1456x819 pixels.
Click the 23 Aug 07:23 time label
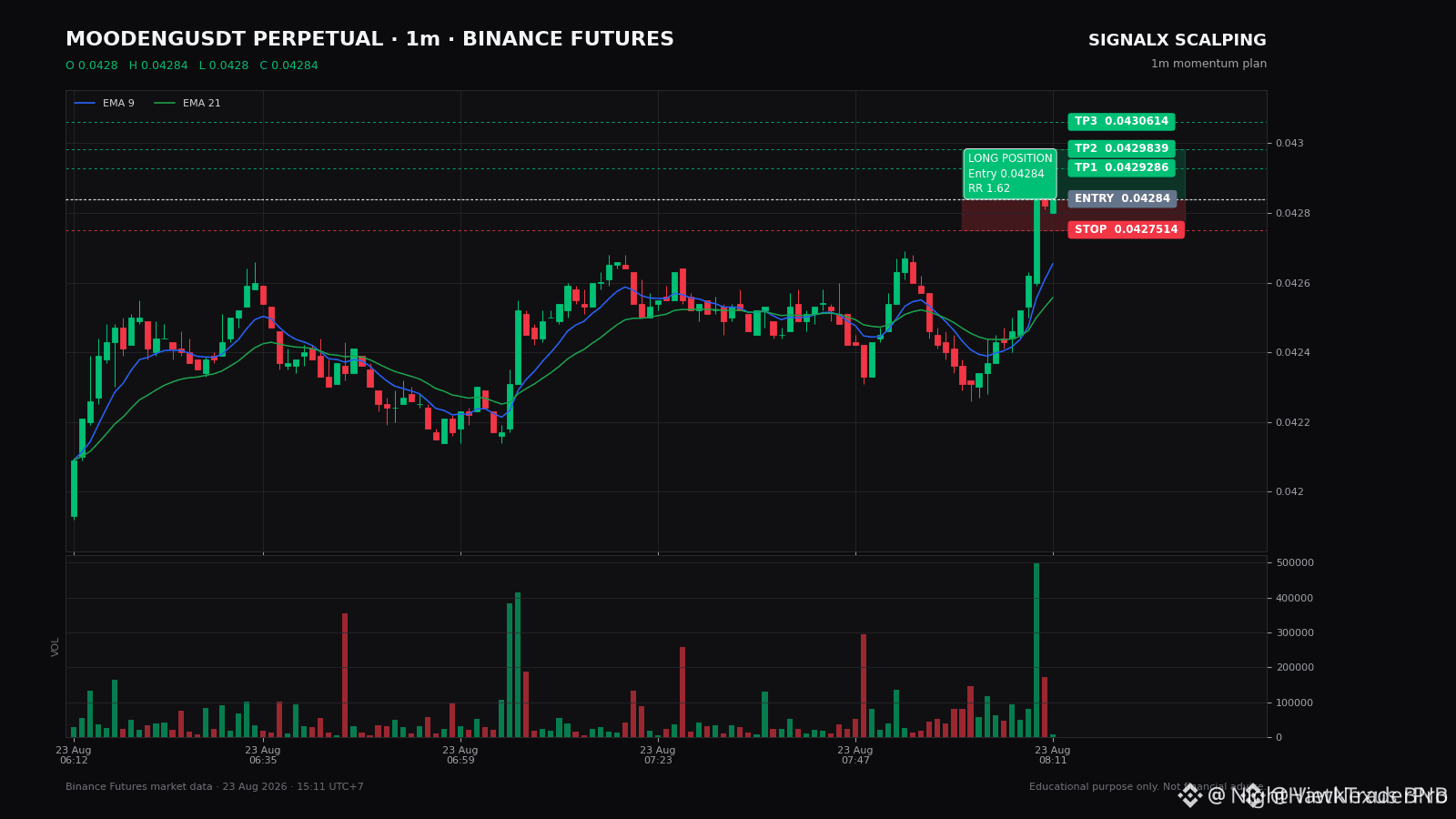658,755
